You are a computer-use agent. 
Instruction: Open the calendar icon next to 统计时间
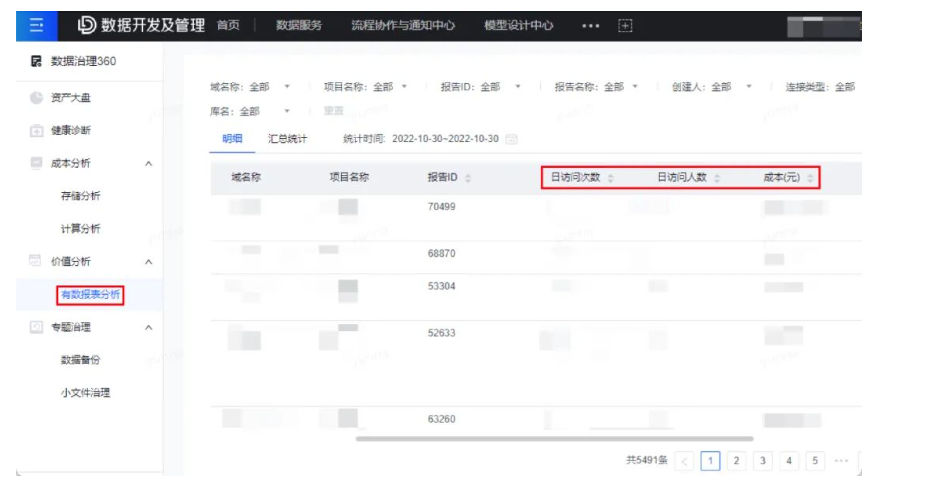pos(511,139)
